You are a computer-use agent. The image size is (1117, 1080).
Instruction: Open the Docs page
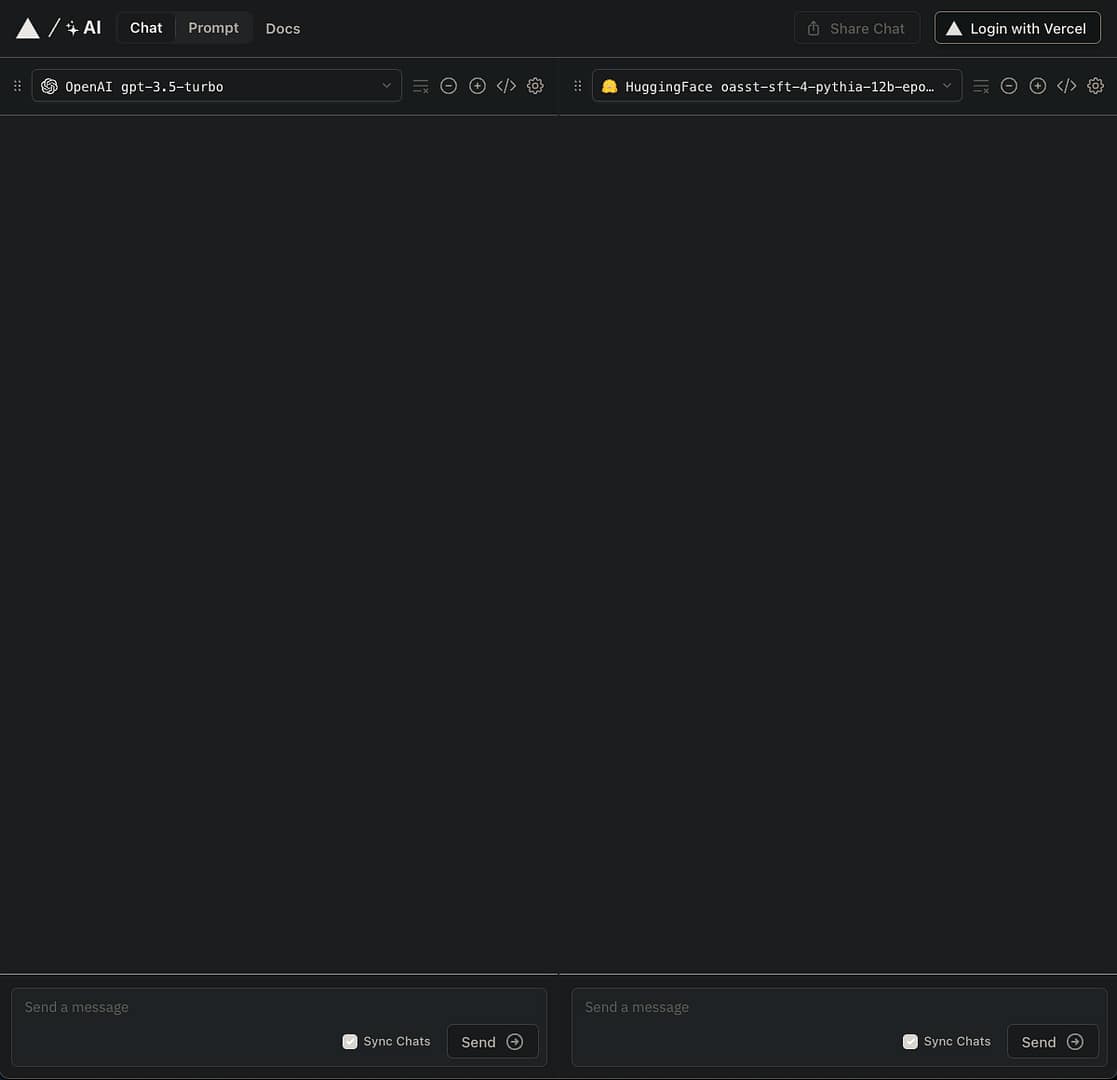(282, 27)
